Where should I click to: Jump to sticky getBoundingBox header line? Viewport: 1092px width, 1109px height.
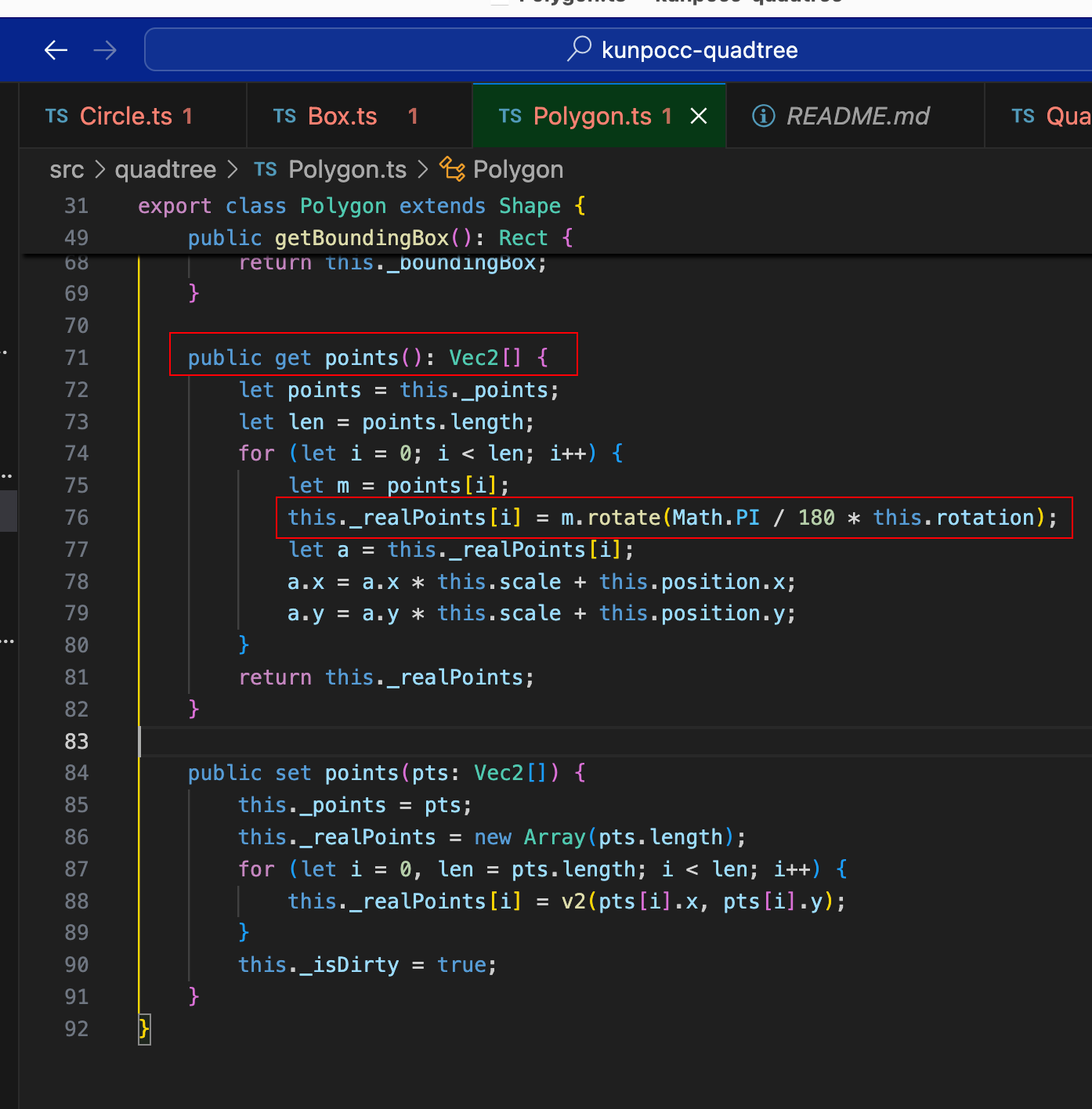360,237
